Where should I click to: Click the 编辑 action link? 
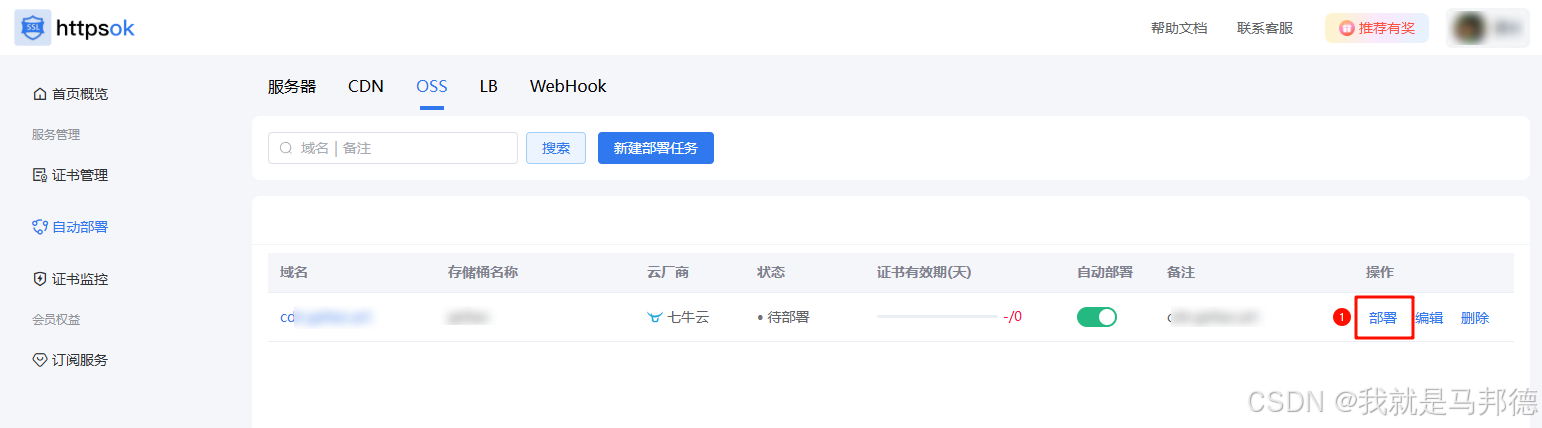click(1429, 318)
